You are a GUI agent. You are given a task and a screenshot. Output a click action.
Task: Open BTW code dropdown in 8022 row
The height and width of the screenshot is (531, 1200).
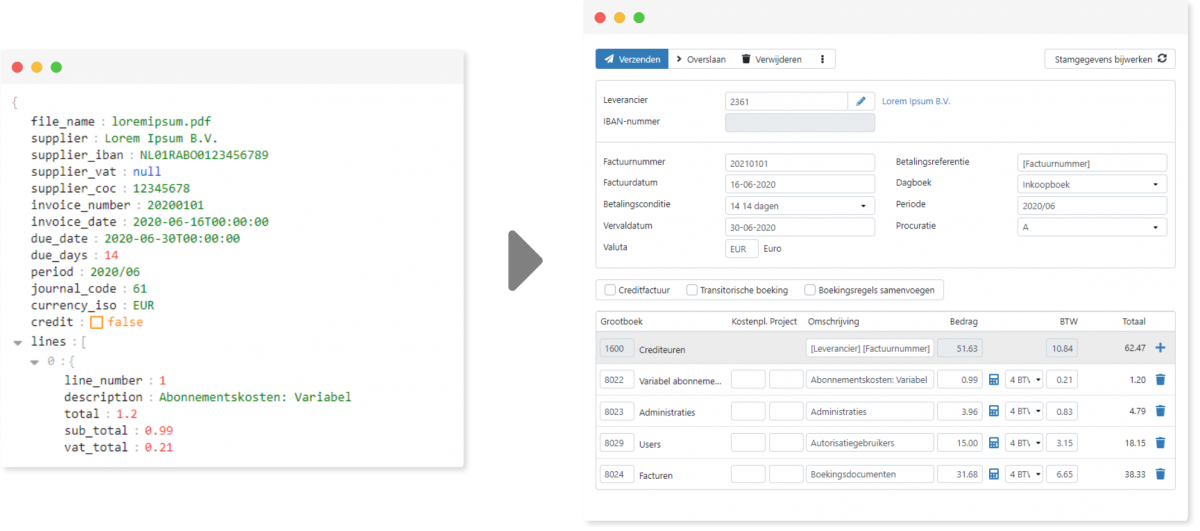coord(1023,380)
